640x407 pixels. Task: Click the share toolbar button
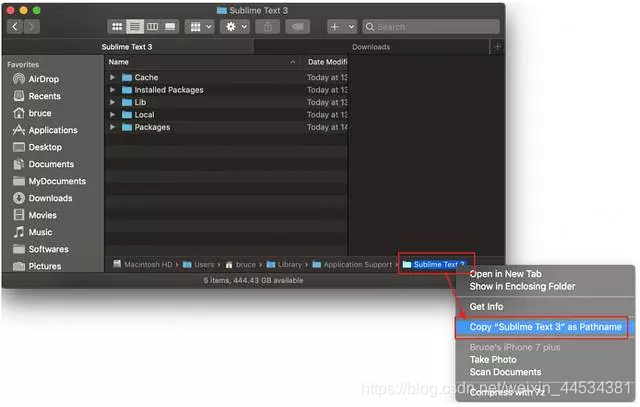(x=267, y=27)
